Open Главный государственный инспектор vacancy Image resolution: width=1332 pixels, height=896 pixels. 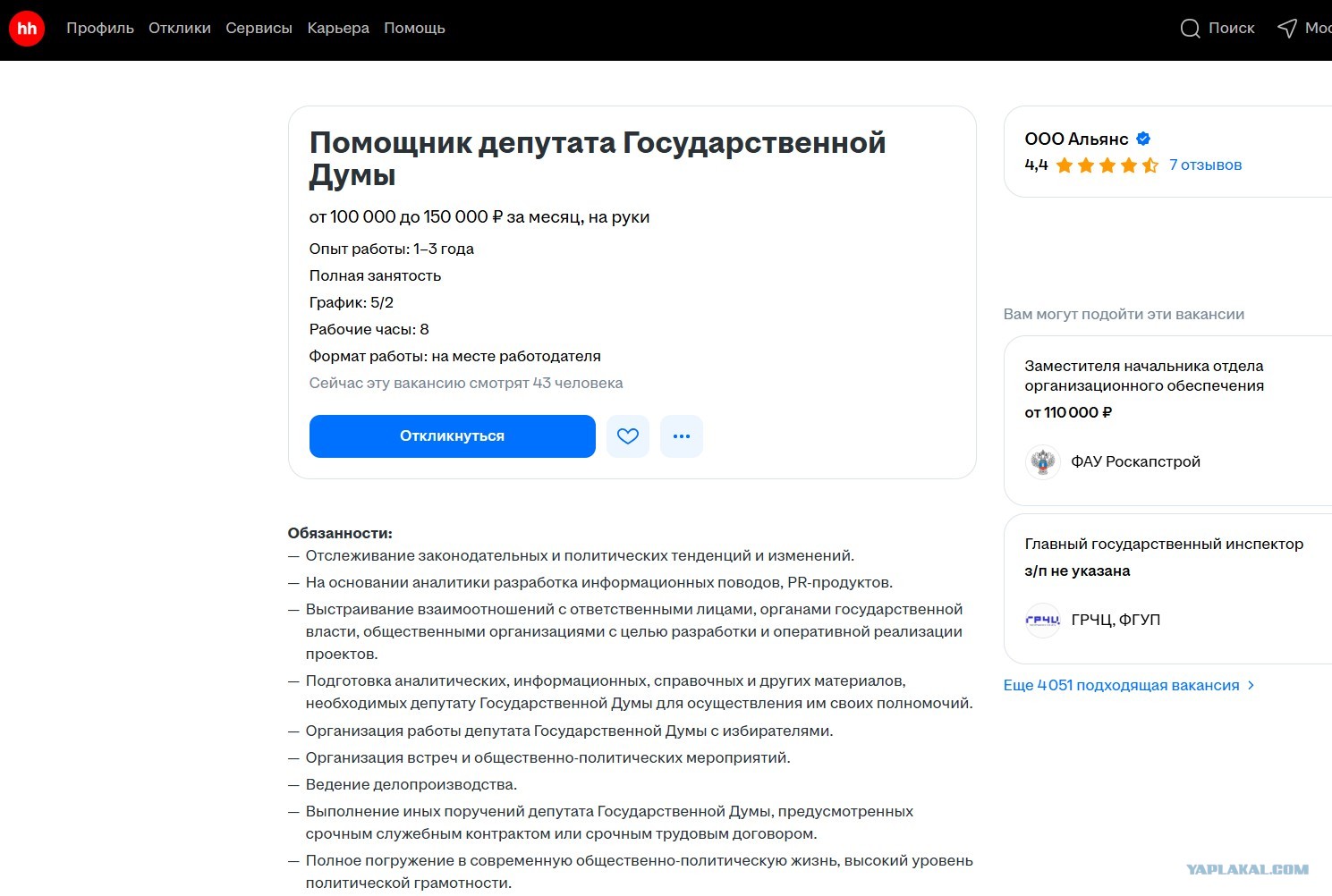click(1164, 544)
